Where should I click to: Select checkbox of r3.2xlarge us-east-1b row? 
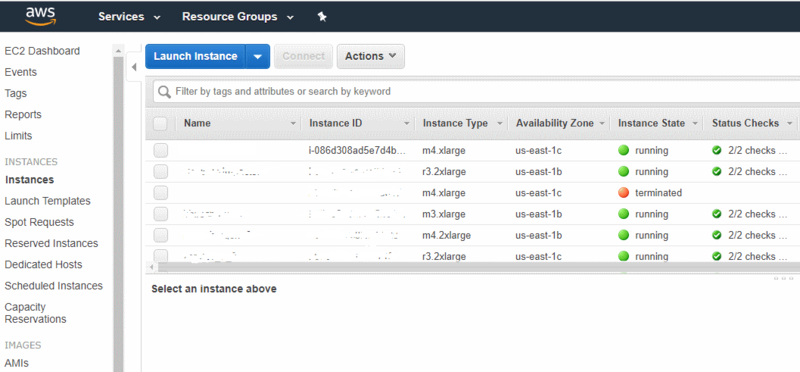point(161,172)
